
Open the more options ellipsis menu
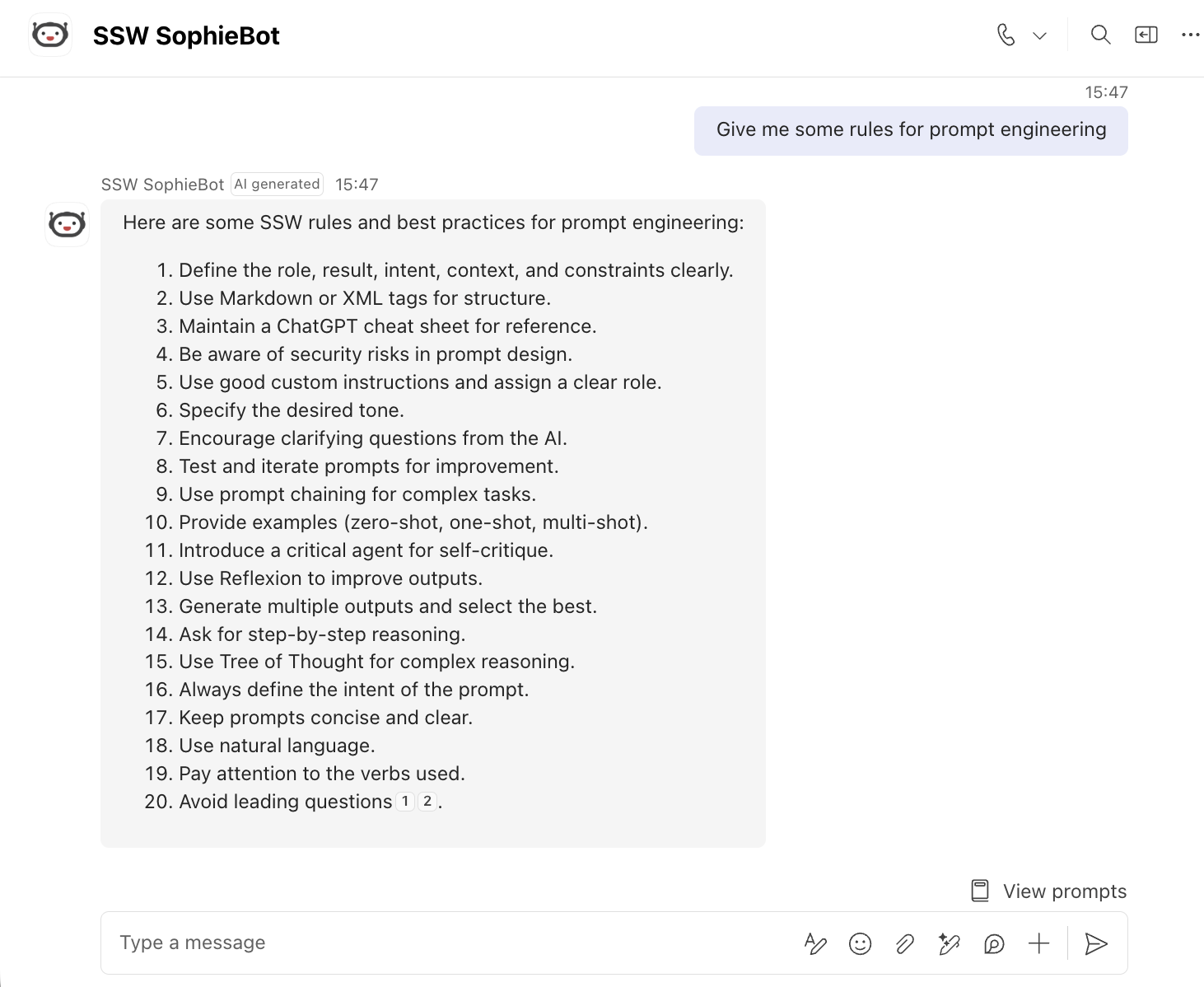click(x=1191, y=35)
